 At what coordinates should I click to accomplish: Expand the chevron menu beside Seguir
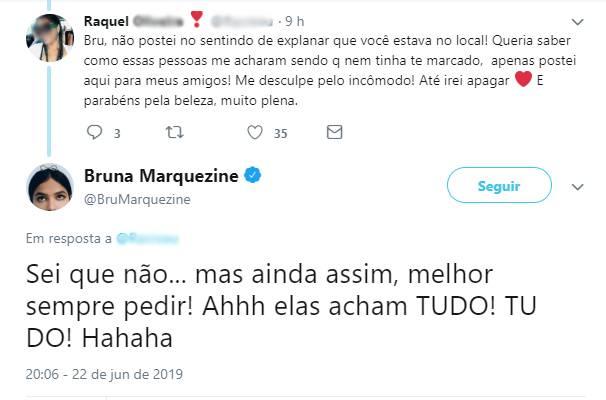click(x=577, y=187)
